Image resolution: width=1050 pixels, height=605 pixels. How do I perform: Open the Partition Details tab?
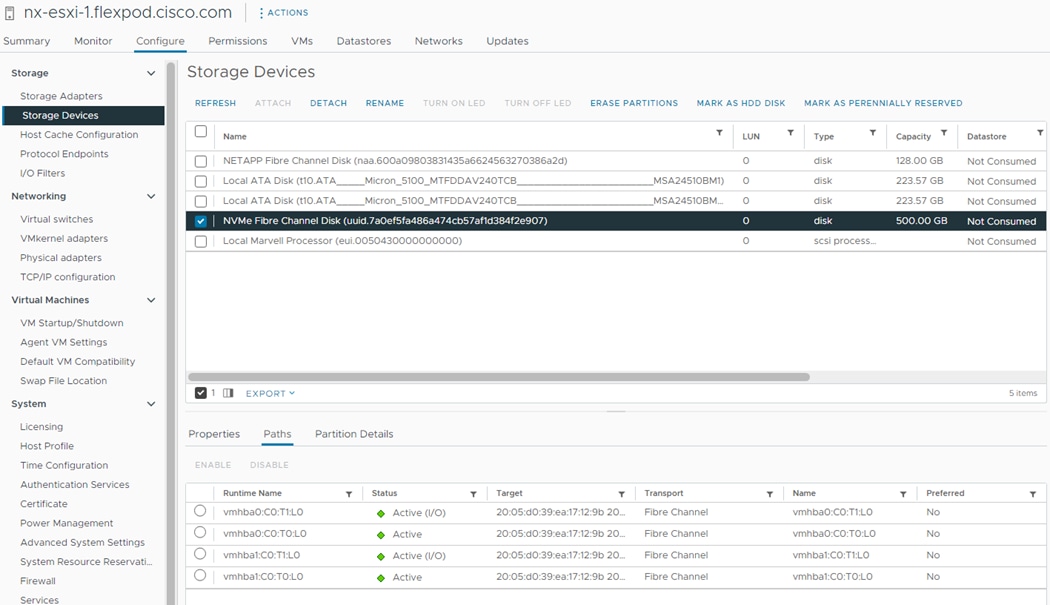click(x=354, y=434)
